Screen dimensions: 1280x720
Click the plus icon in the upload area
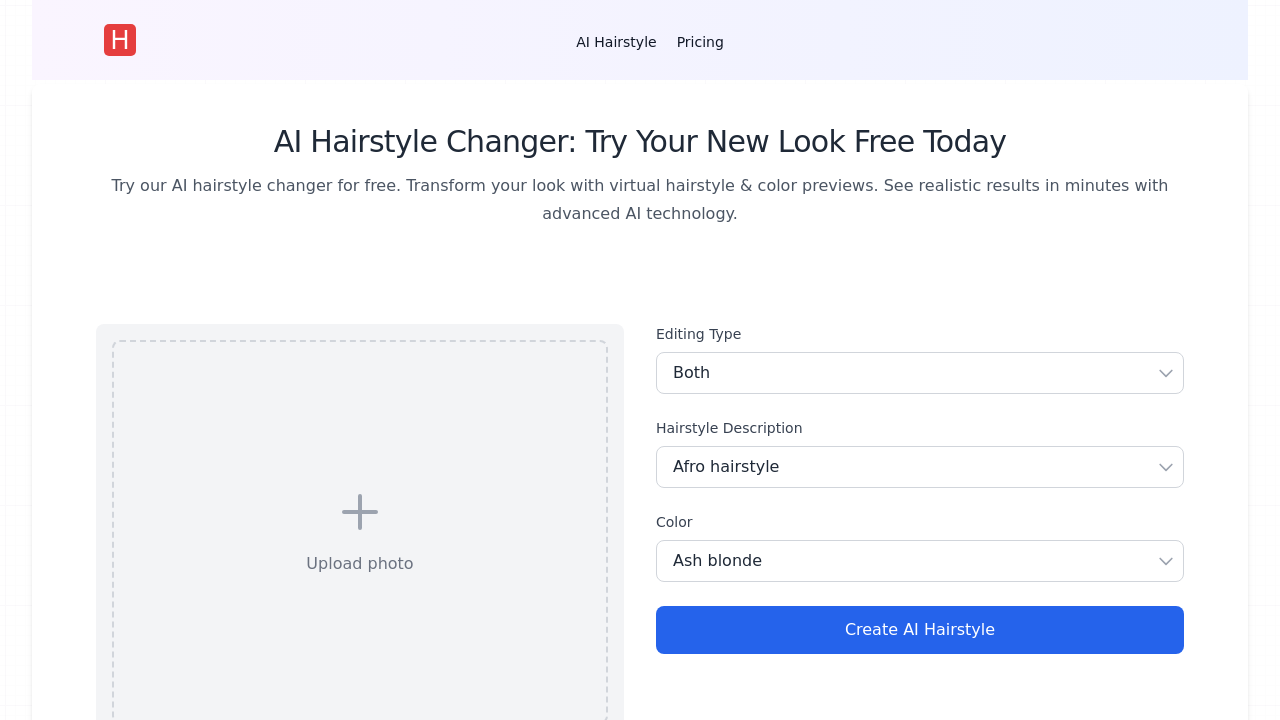(x=359, y=512)
